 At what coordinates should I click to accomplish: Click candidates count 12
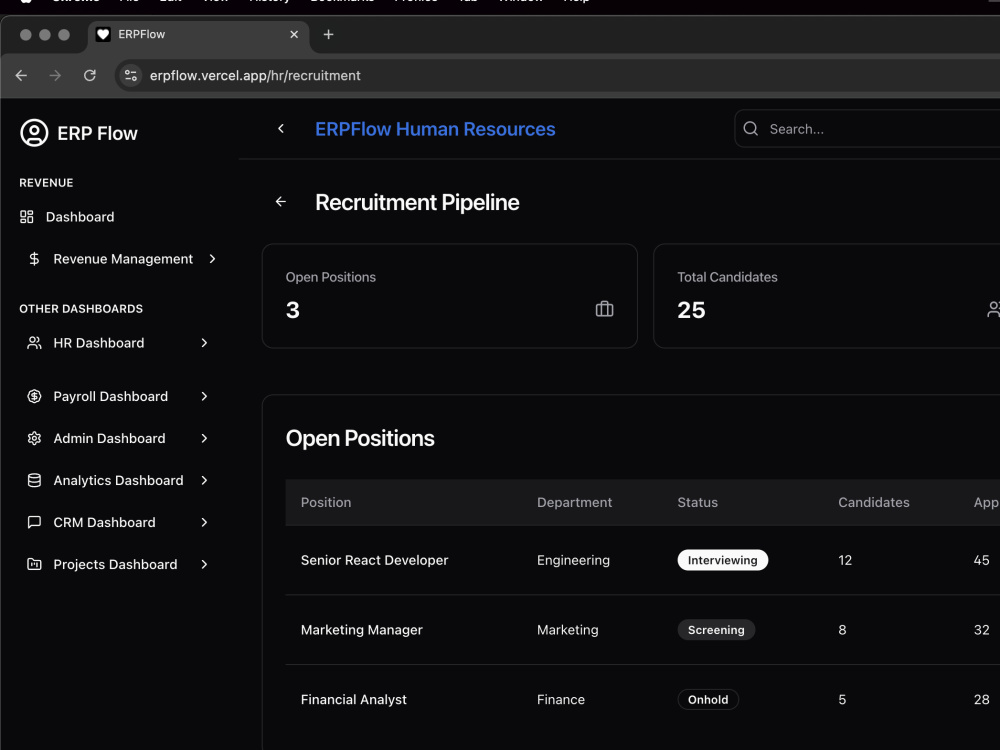point(845,560)
